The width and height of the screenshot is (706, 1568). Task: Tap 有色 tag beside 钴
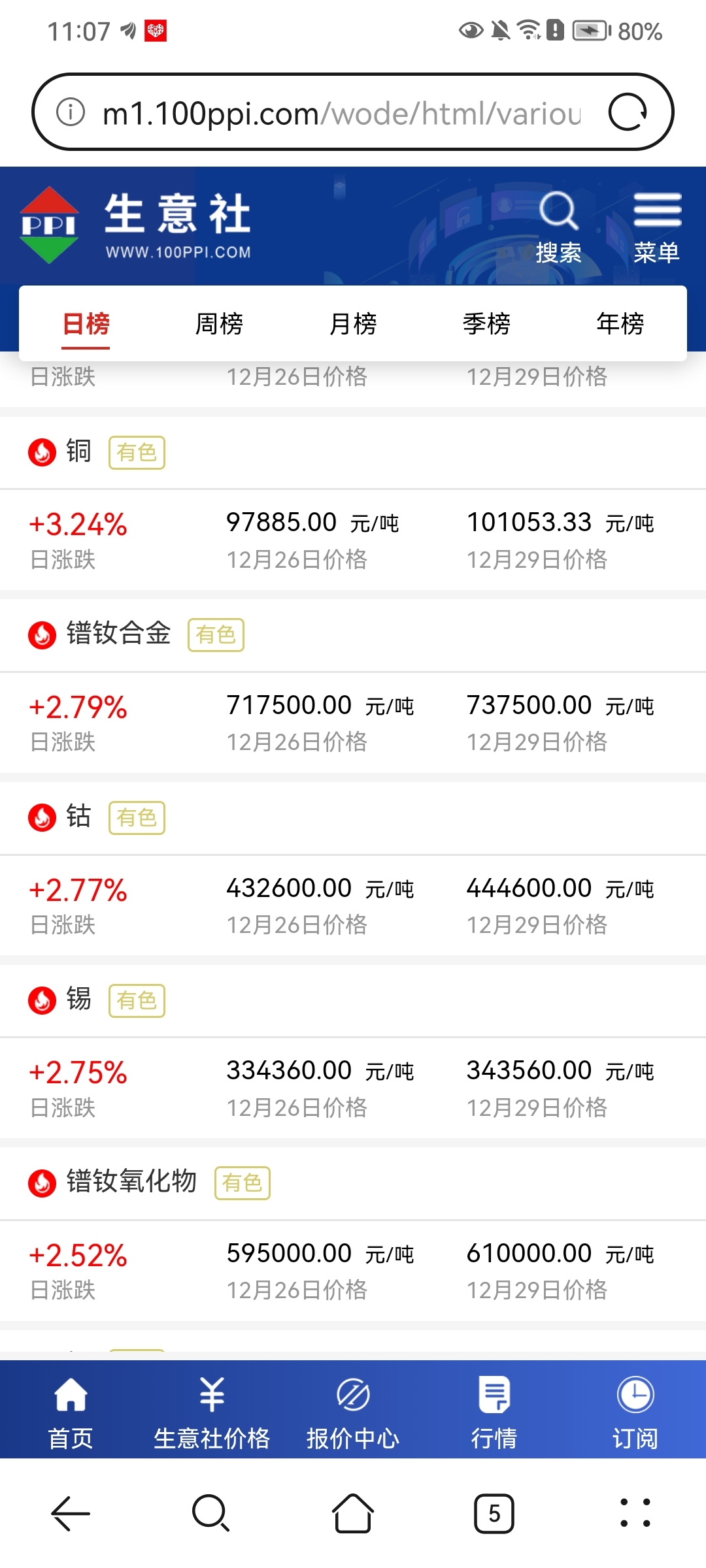[x=137, y=817]
